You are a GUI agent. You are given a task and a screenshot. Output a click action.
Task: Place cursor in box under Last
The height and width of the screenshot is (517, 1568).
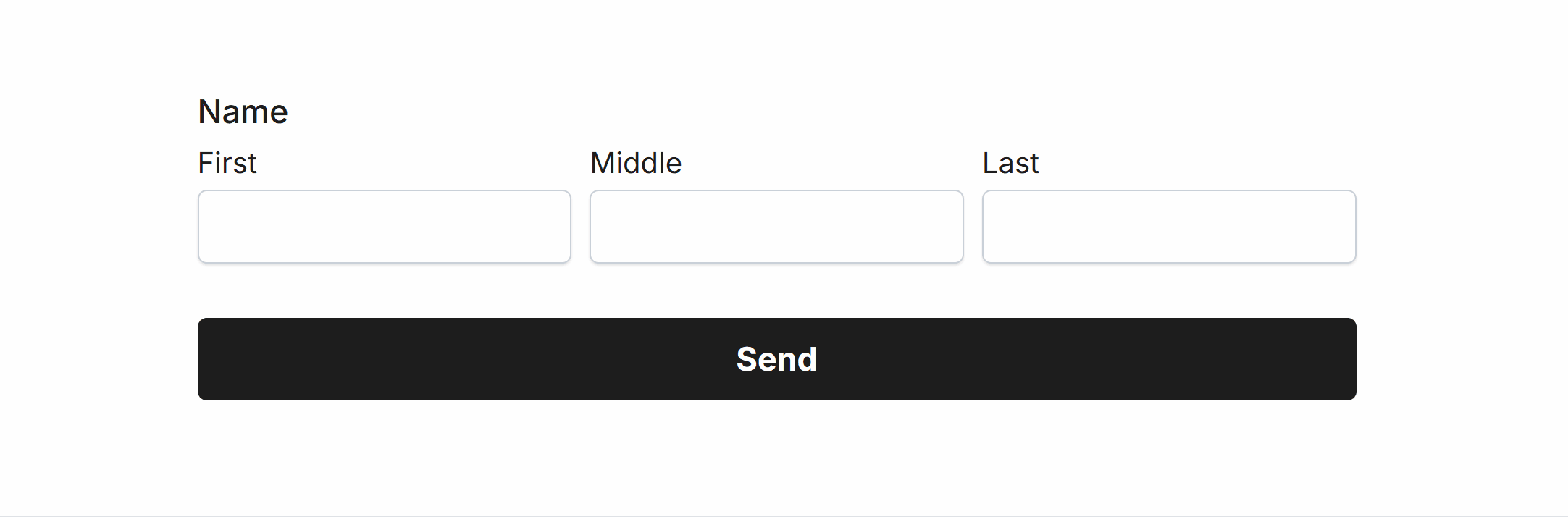point(1169,227)
